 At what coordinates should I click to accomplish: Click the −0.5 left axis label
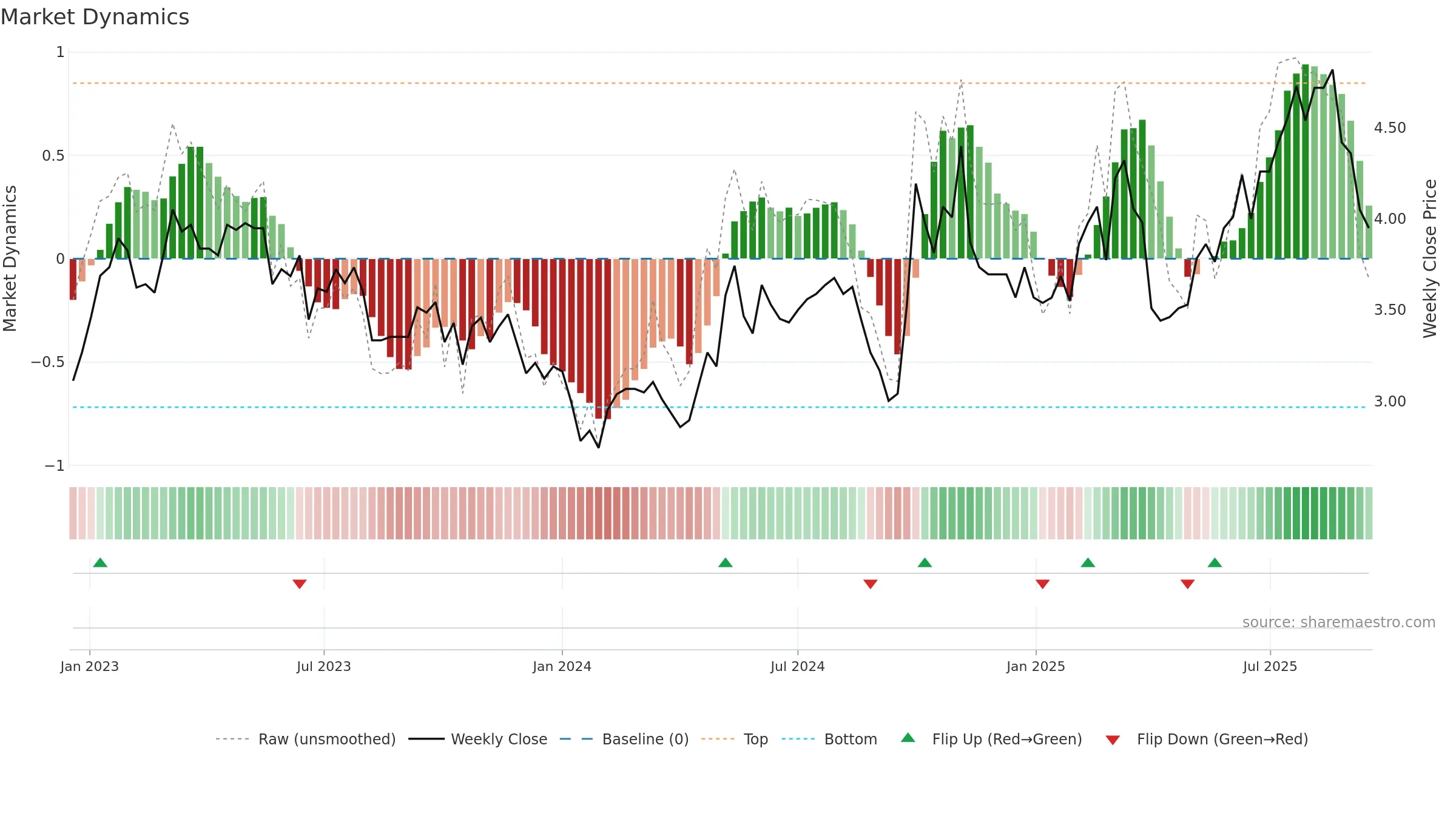pyautogui.click(x=48, y=362)
